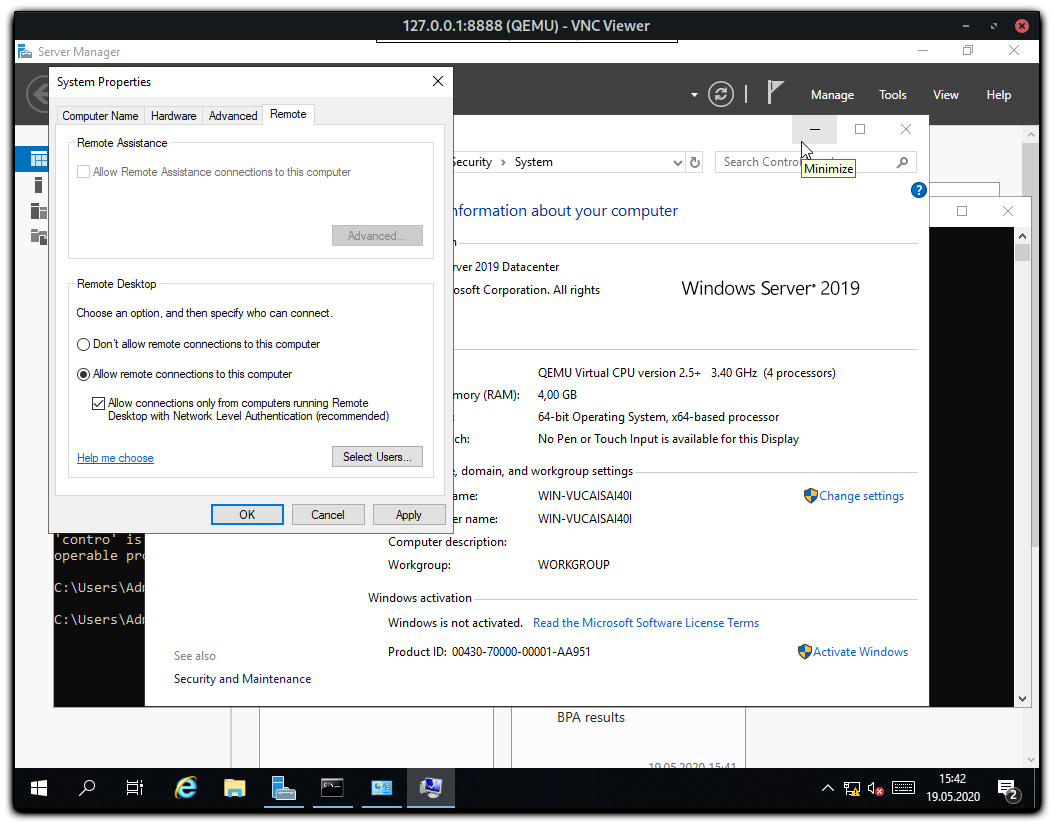The width and height of the screenshot is (1054, 826).
Task: Open Task View on the taskbar
Action: [x=135, y=788]
